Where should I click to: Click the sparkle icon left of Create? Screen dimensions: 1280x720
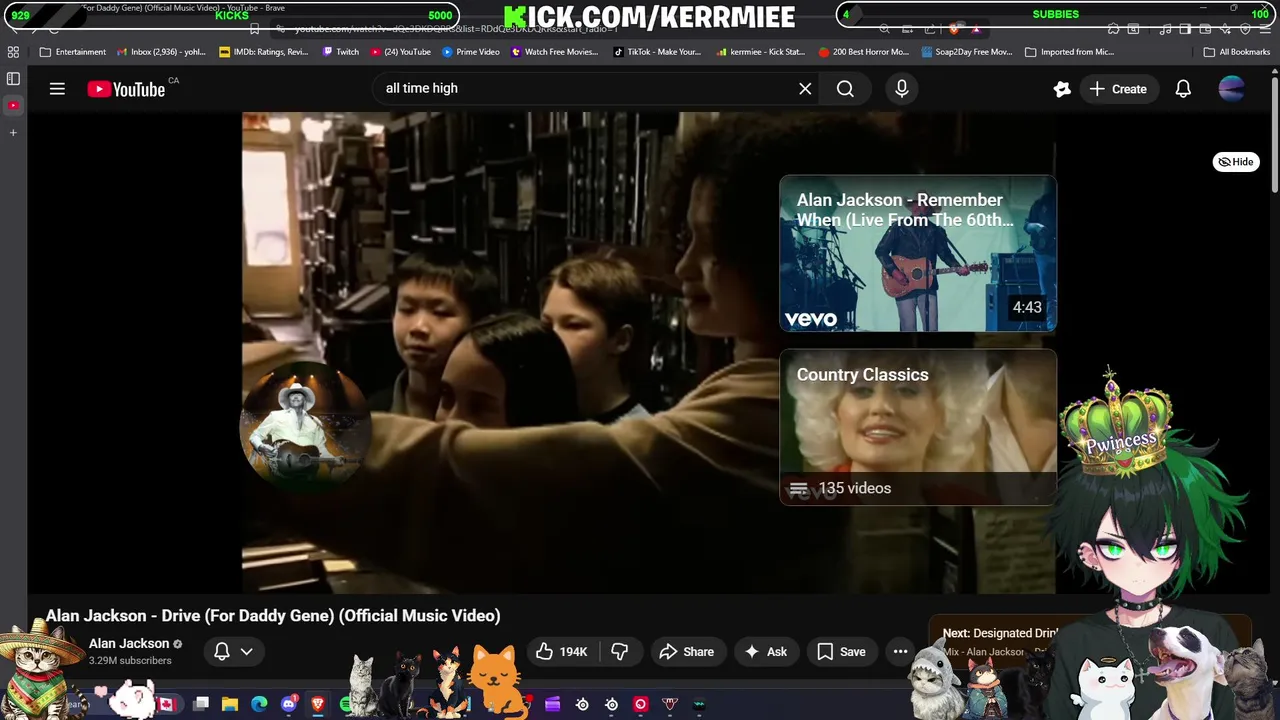[1062, 89]
